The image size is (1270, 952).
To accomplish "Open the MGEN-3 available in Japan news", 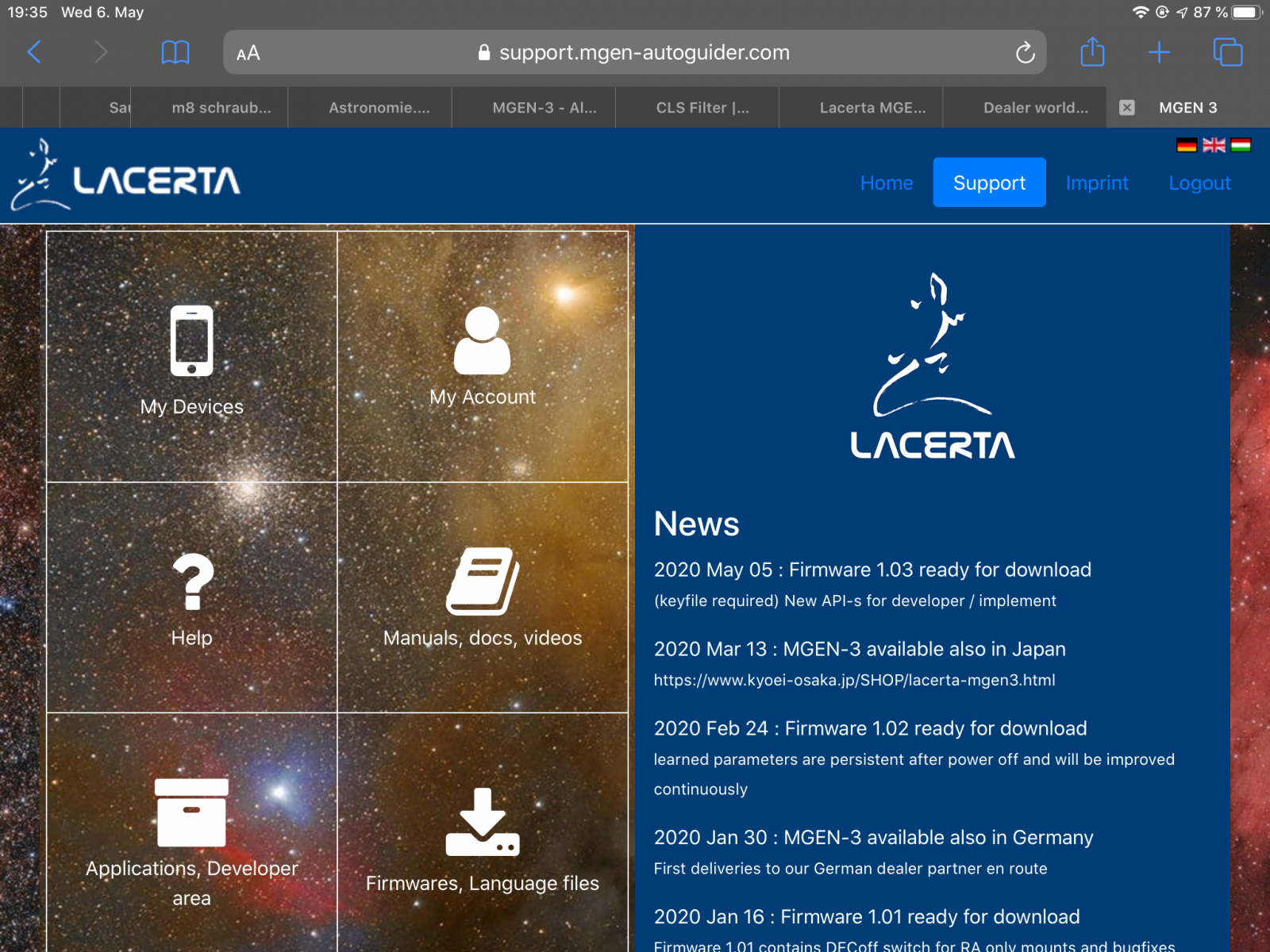I will click(x=860, y=649).
